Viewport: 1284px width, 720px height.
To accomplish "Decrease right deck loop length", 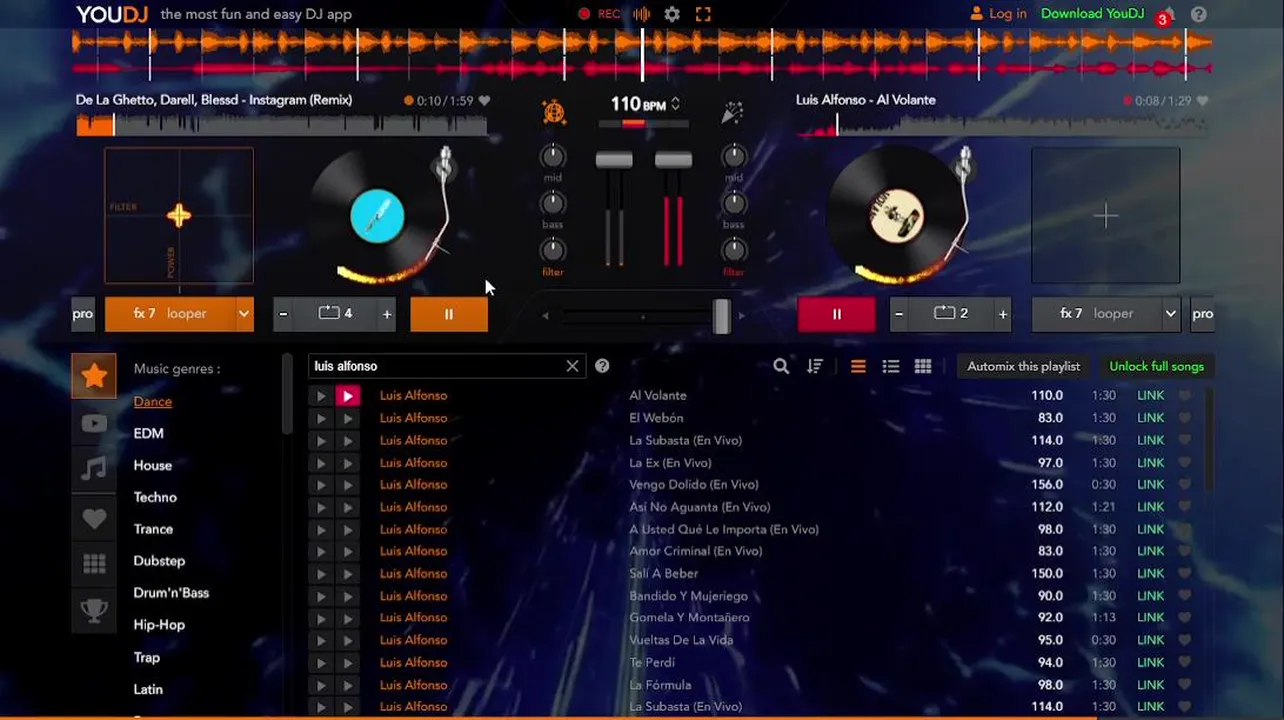I will [899, 314].
